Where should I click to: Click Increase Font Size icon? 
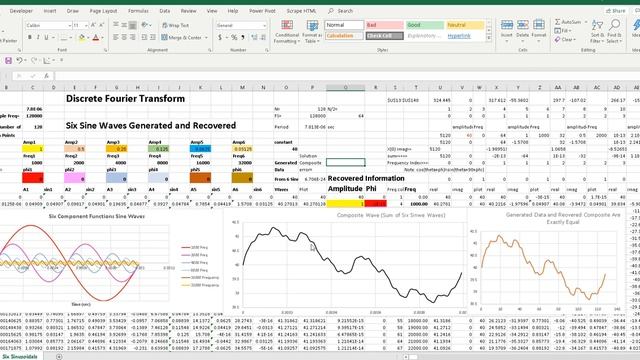click(x=93, y=25)
